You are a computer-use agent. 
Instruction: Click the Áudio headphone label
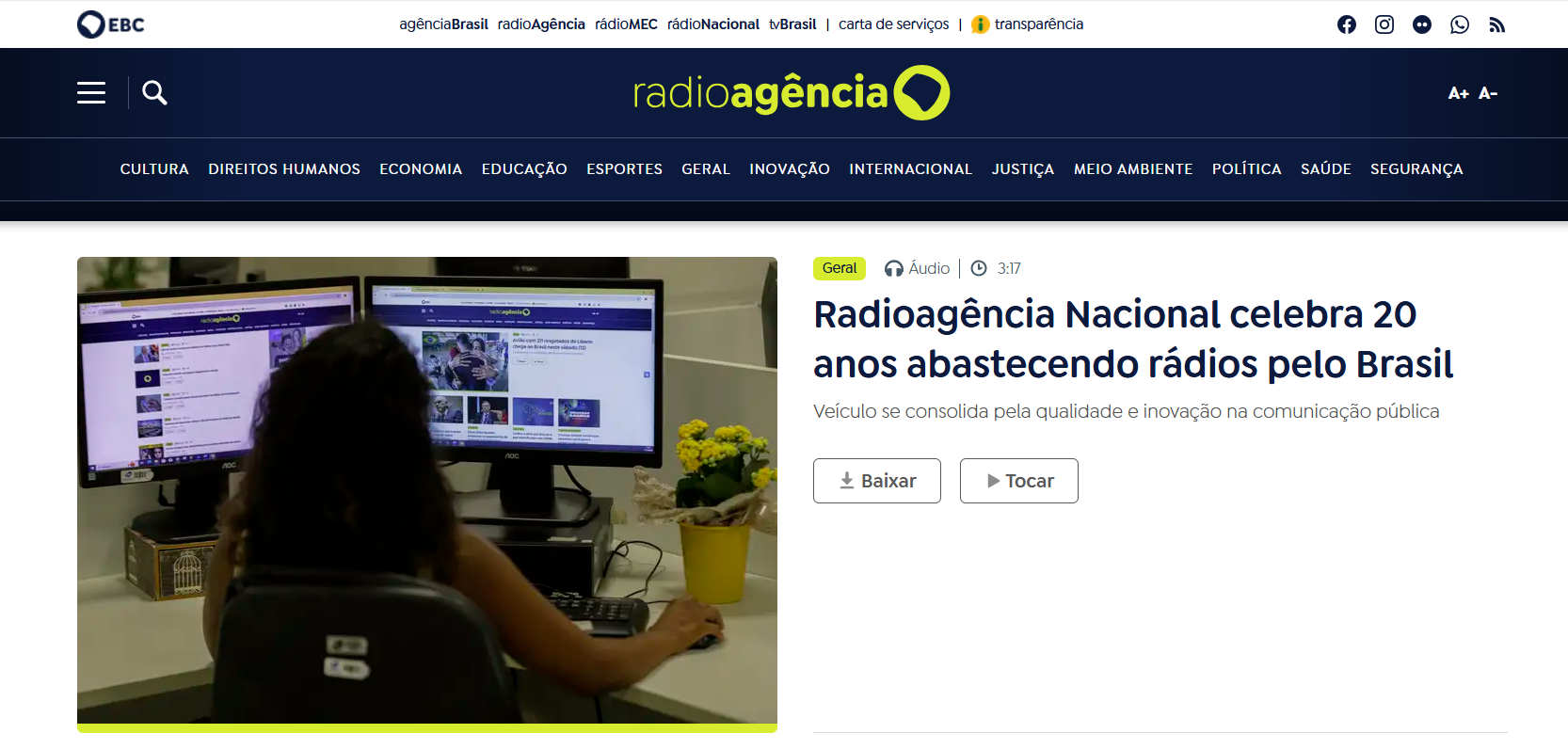pyautogui.click(x=917, y=268)
